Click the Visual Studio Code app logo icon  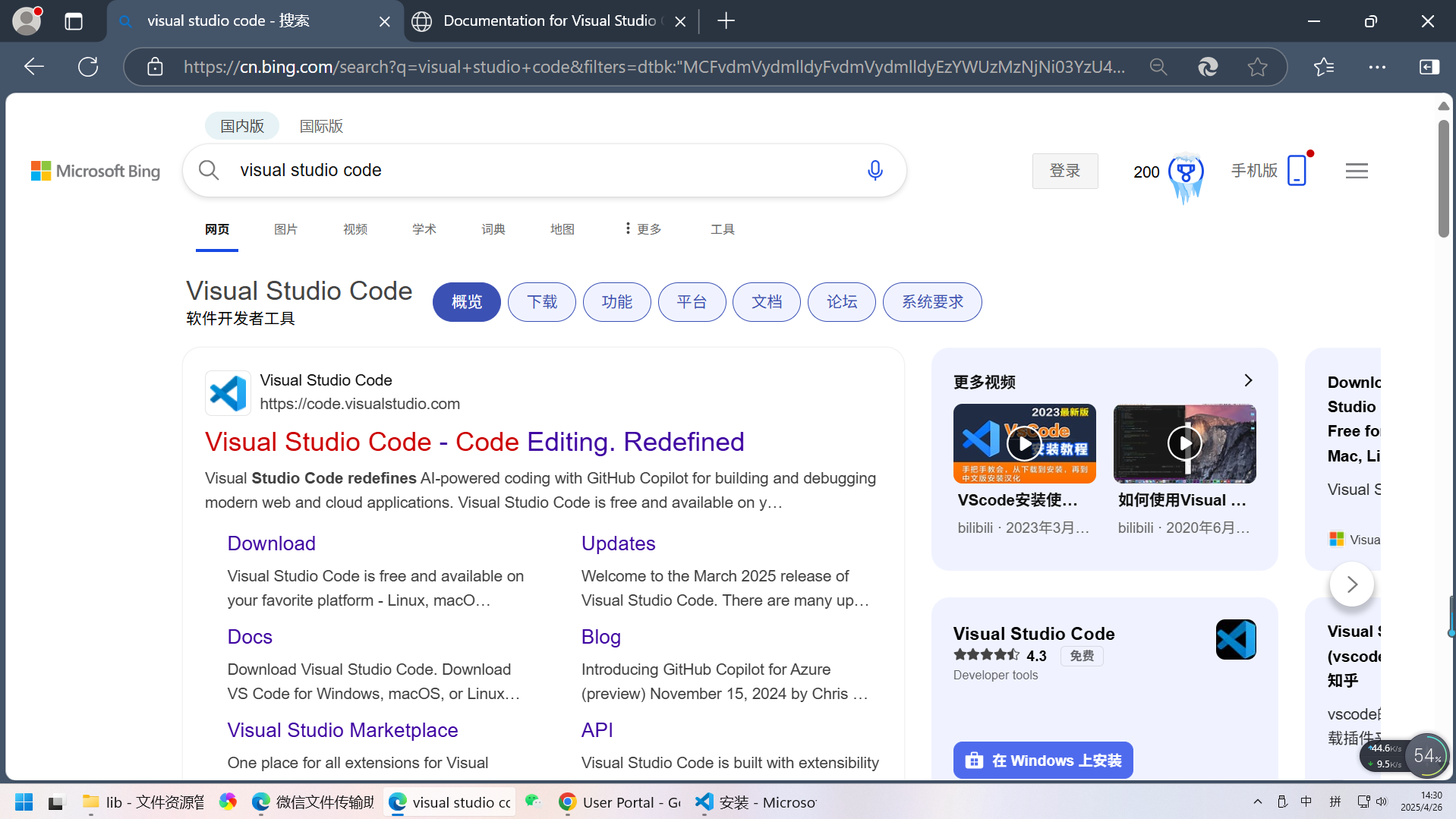tap(1236, 640)
